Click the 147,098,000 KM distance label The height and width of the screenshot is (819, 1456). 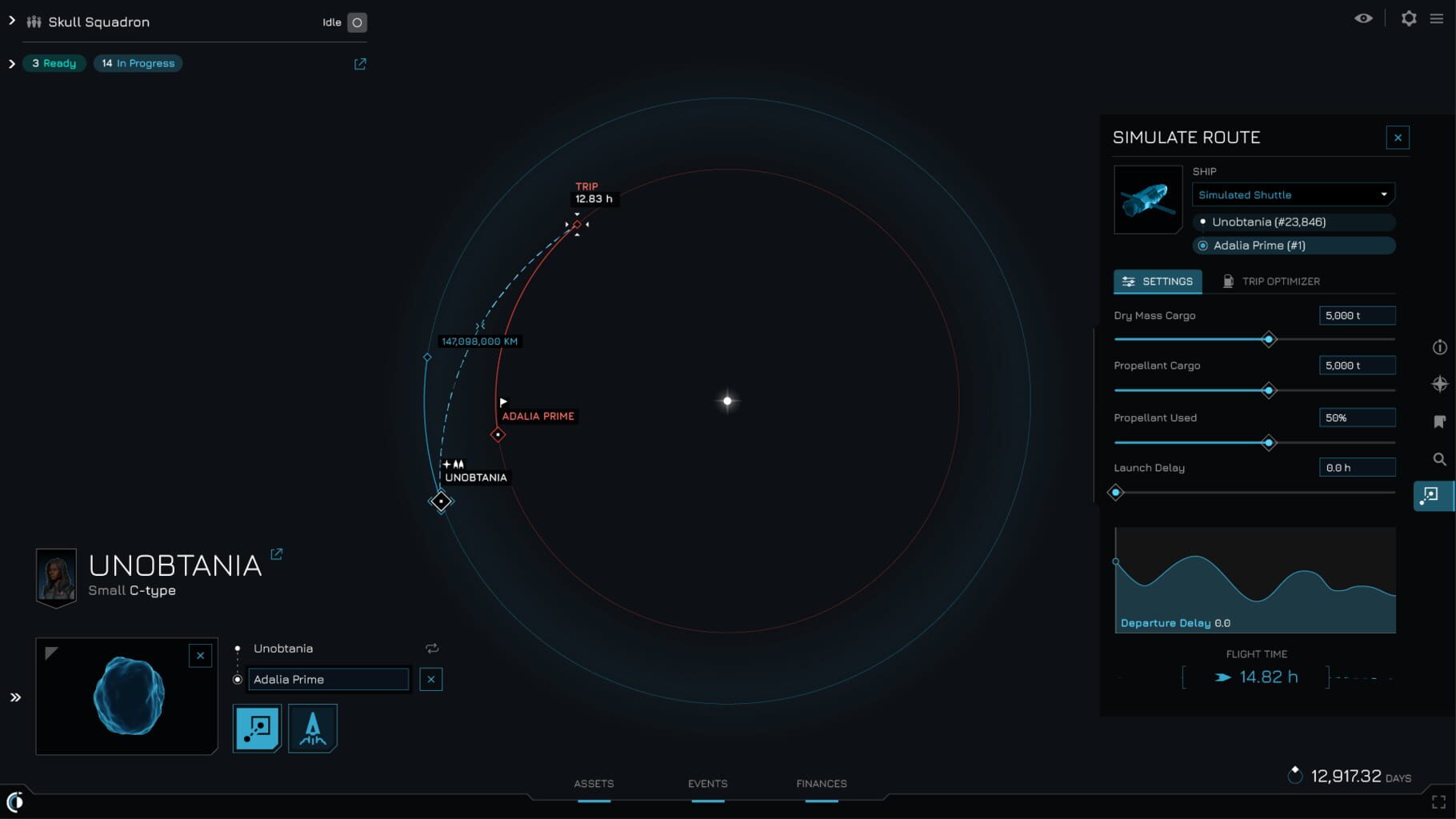(479, 342)
